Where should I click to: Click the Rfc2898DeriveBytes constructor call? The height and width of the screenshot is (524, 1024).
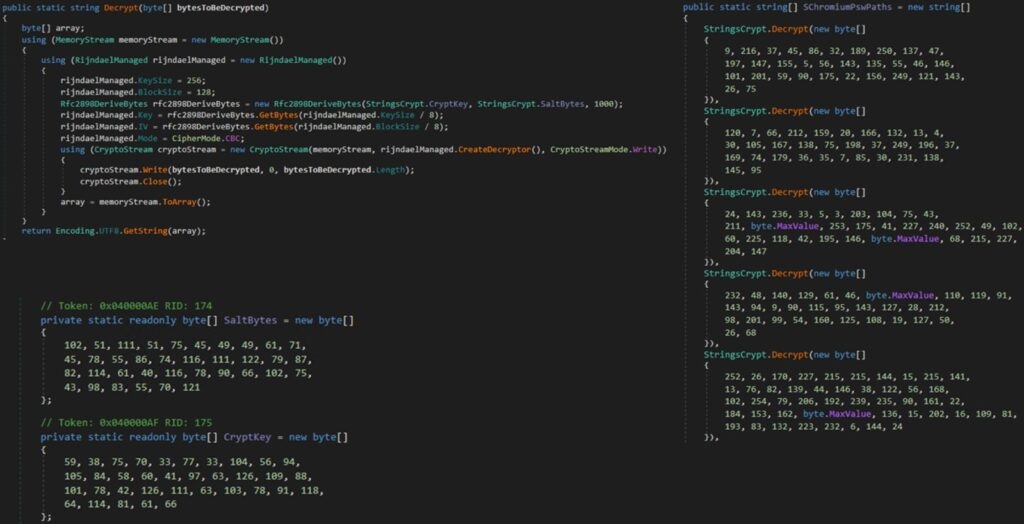[x=315, y=105]
